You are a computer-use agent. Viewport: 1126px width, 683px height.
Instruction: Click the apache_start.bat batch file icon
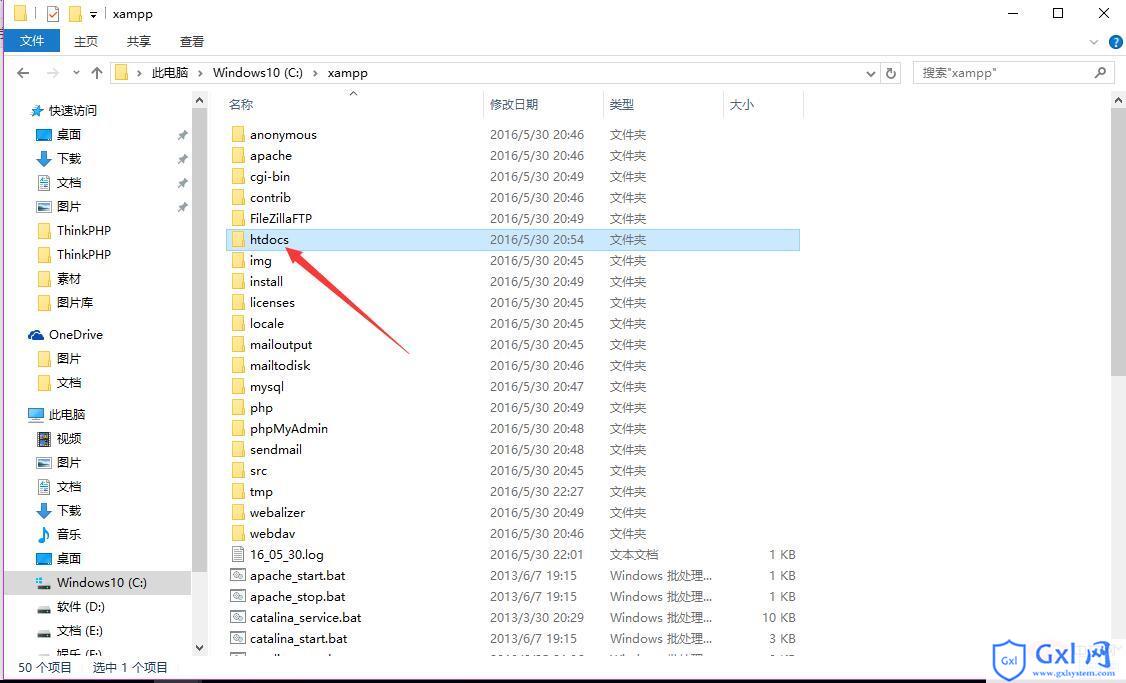tap(238, 575)
